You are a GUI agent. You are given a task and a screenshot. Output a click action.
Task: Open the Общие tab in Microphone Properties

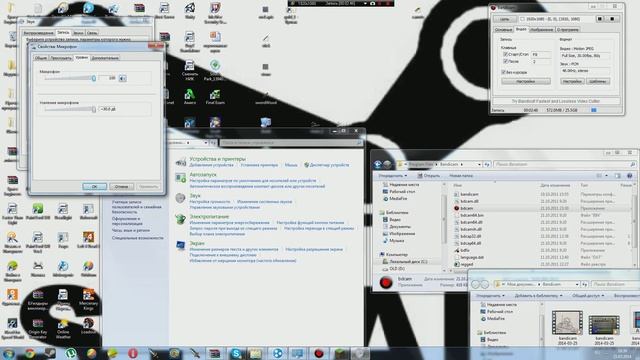pyautogui.click(x=41, y=58)
